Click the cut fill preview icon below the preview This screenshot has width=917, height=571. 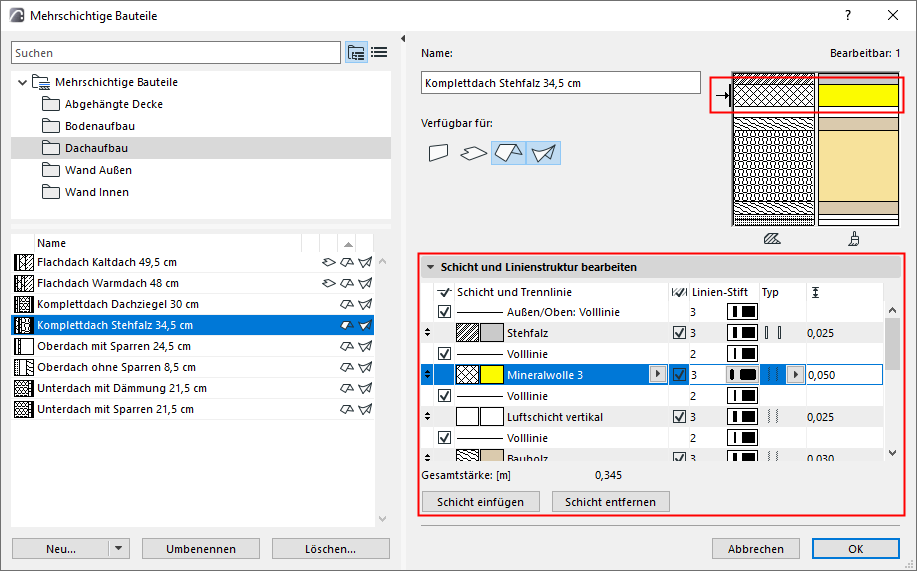point(772,239)
